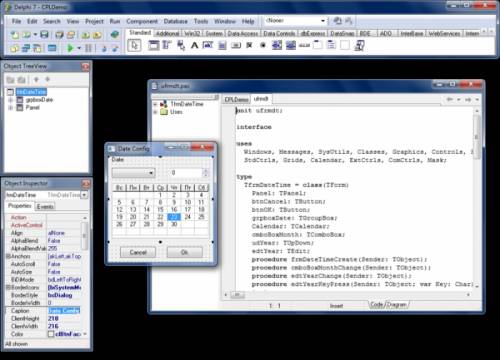Switch to Data Controls palette tab
The image size is (500, 360).
click(279, 34)
